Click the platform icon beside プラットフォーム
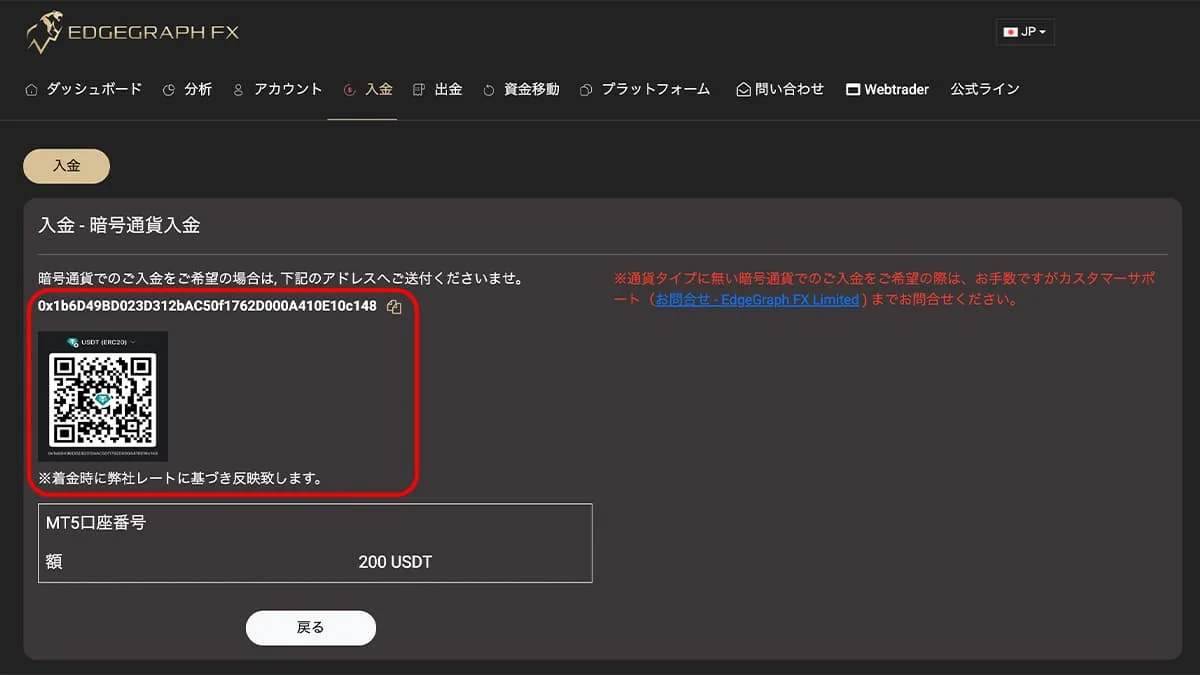 click(586, 89)
